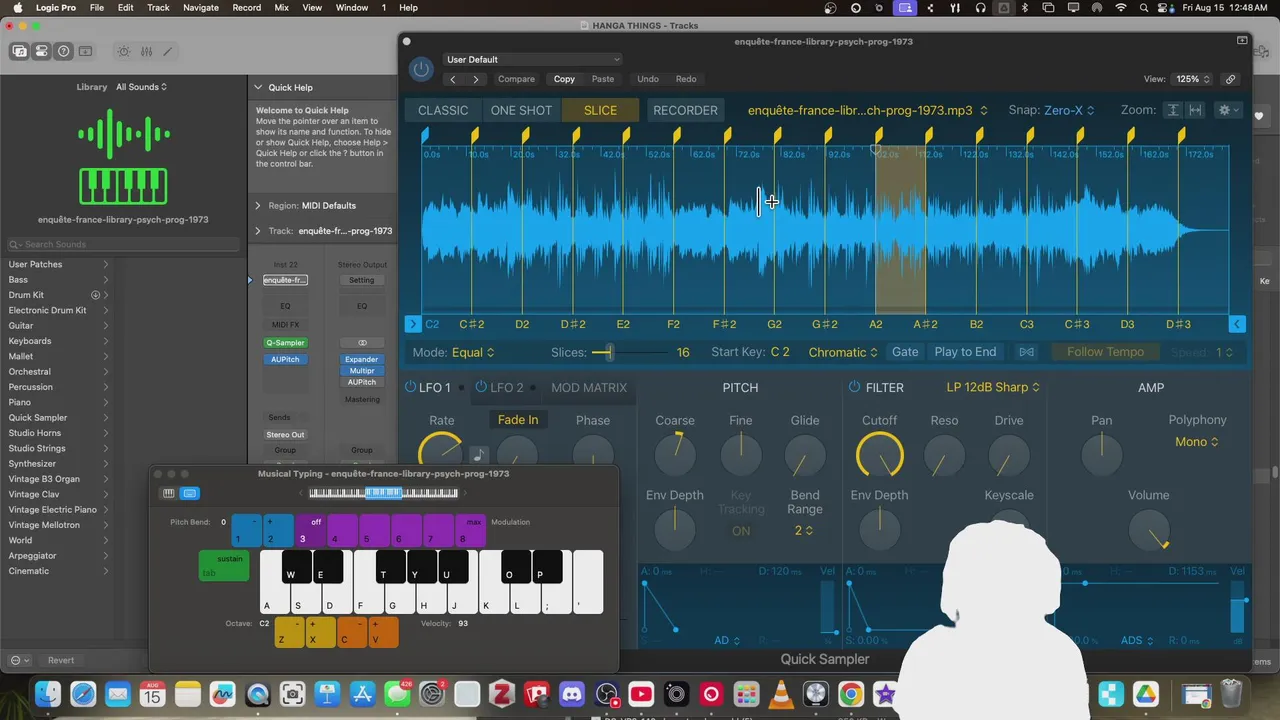Click the amp Volume knob
Screen dimensions: 1280x720
coord(1149,529)
